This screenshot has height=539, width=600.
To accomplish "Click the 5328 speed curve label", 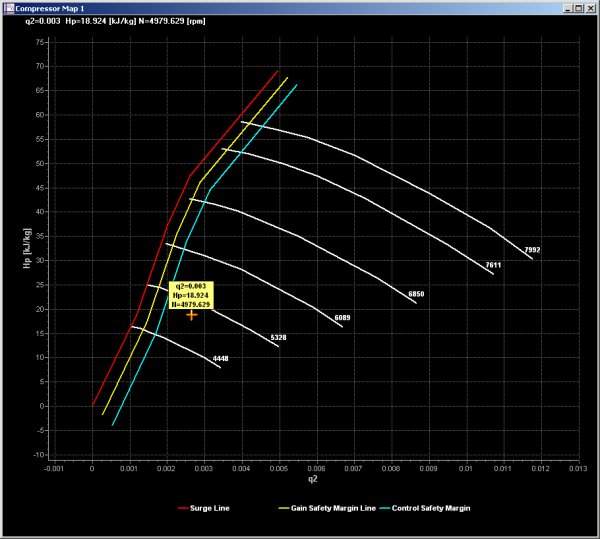I will [x=279, y=339].
